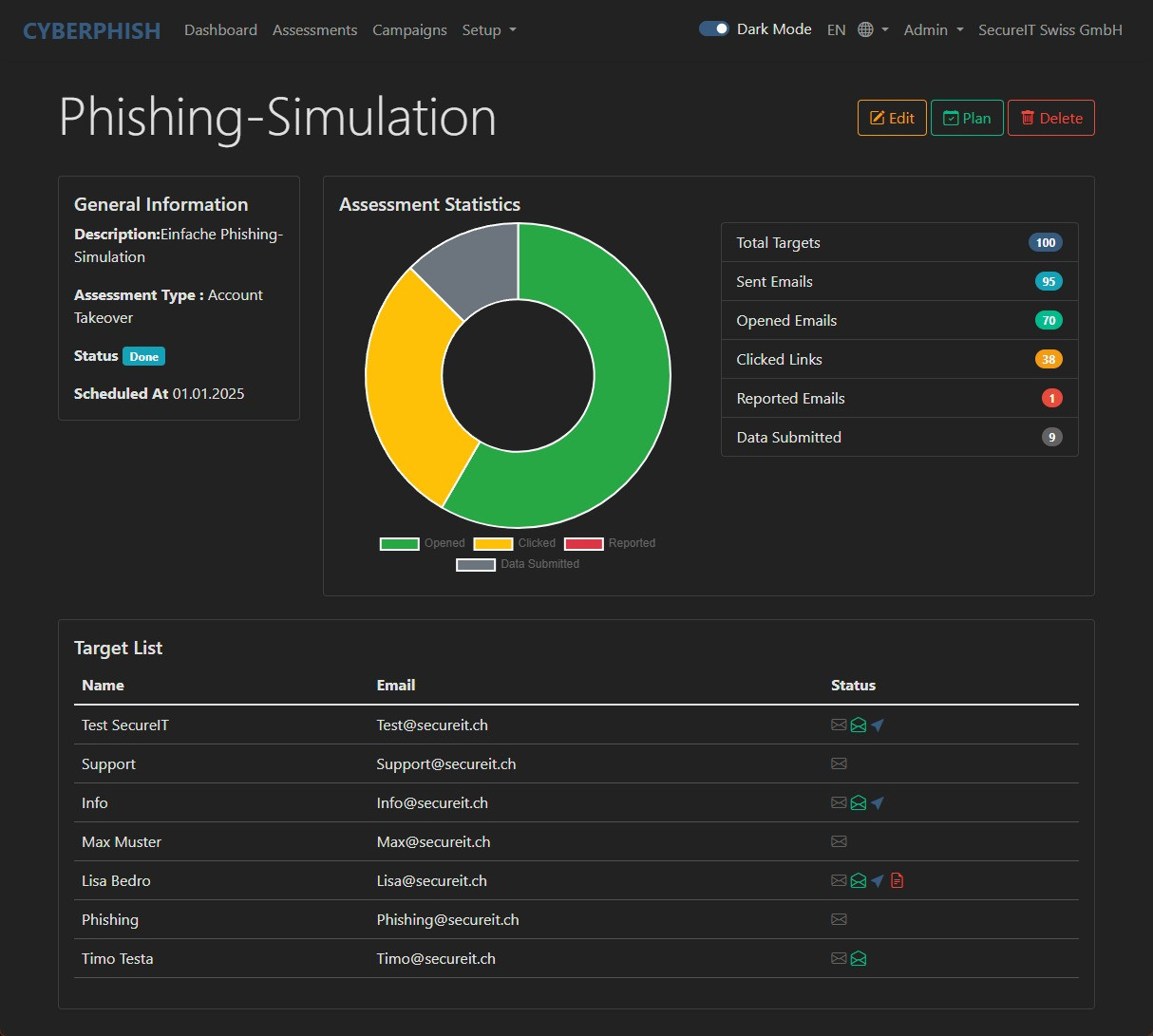Go to the Dashboard menu item
The image size is (1153, 1036).
click(220, 30)
